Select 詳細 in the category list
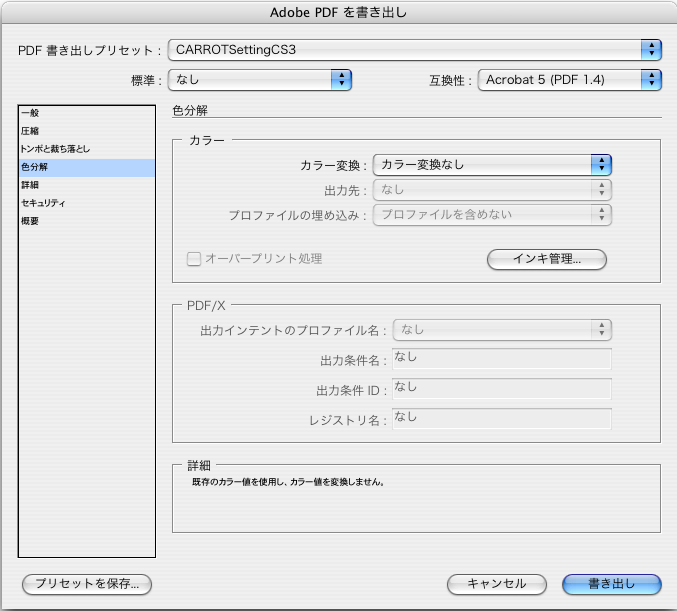Viewport: 677px width, 611px height. (x=87, y=185)
